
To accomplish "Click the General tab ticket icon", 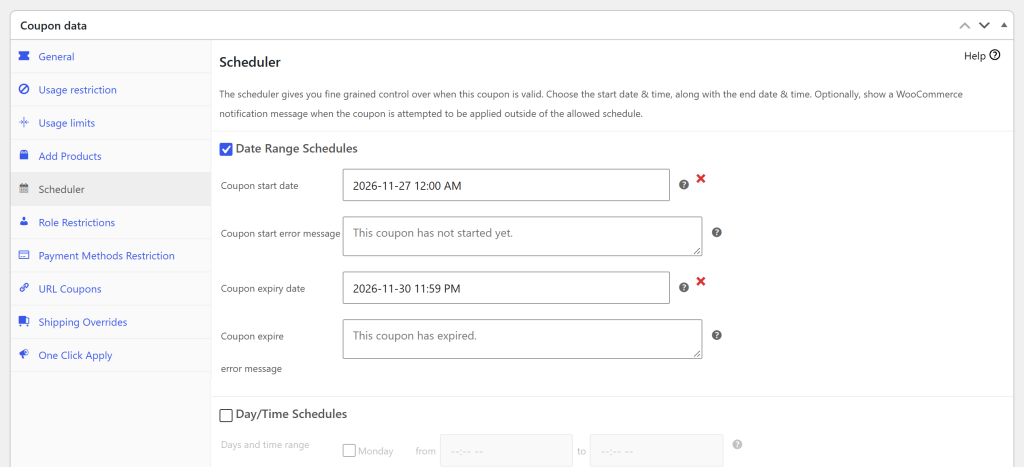I will tap(24, 56).
